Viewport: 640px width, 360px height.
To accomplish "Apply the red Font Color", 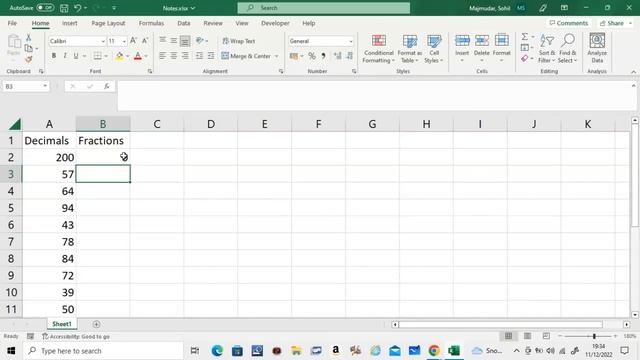I will 138,56.
